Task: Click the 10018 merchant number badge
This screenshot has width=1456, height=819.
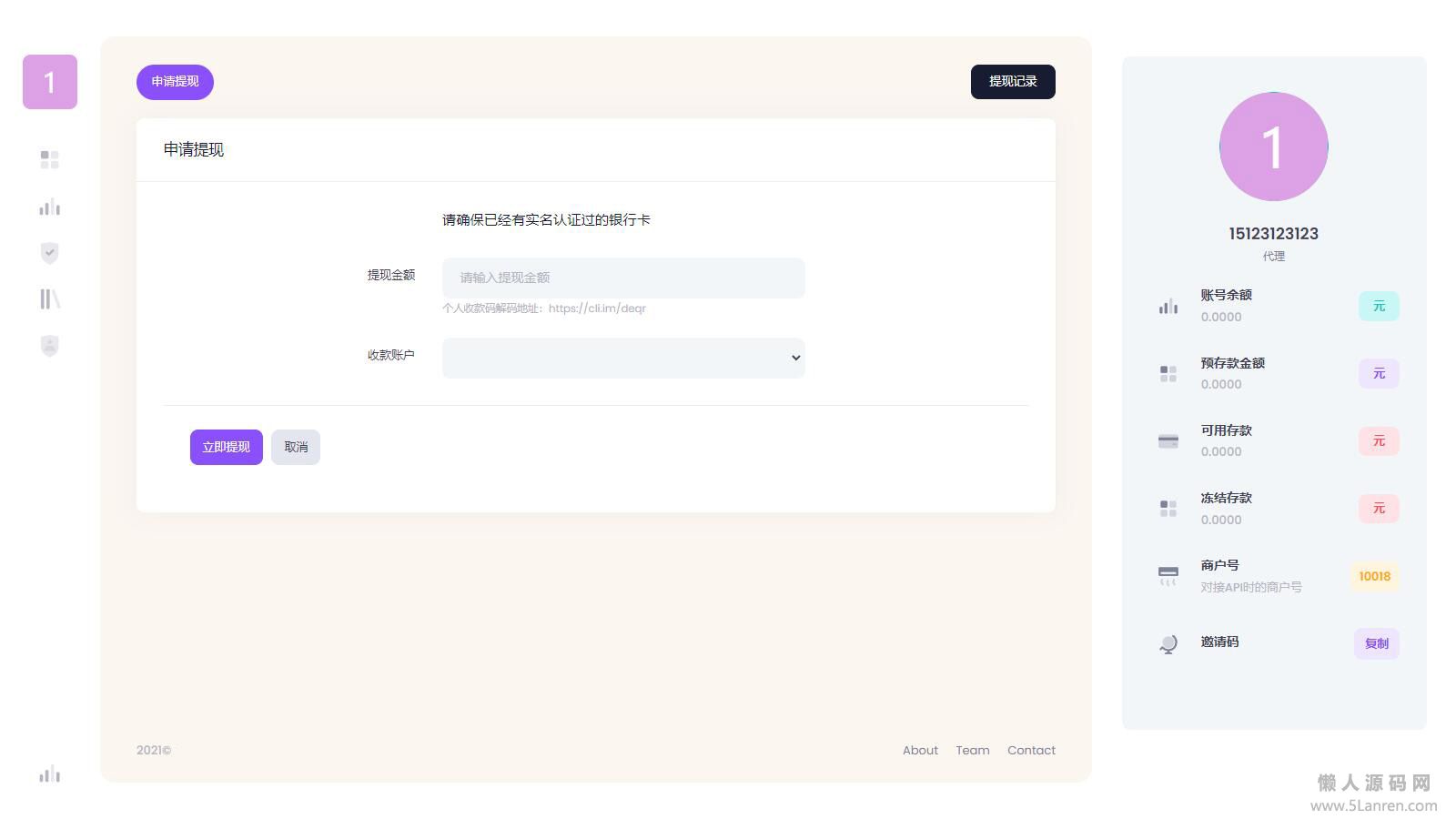Action: (x=1374, y=576)
